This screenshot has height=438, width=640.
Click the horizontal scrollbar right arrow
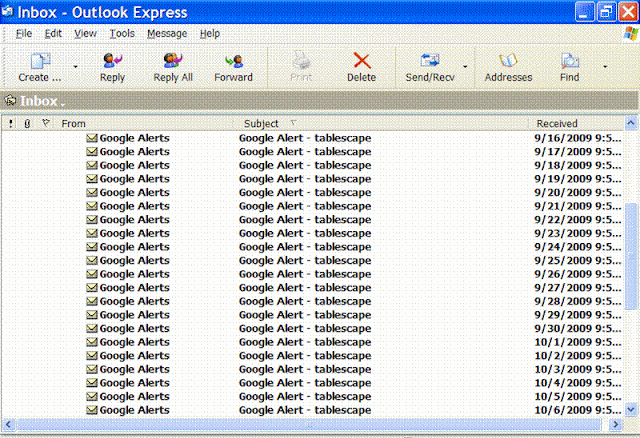[x=615, y=425]
